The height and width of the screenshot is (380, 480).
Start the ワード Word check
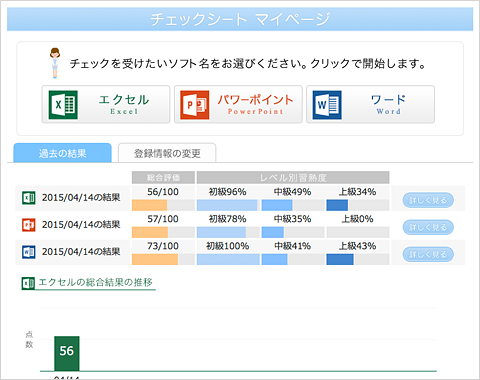point(370,104)
